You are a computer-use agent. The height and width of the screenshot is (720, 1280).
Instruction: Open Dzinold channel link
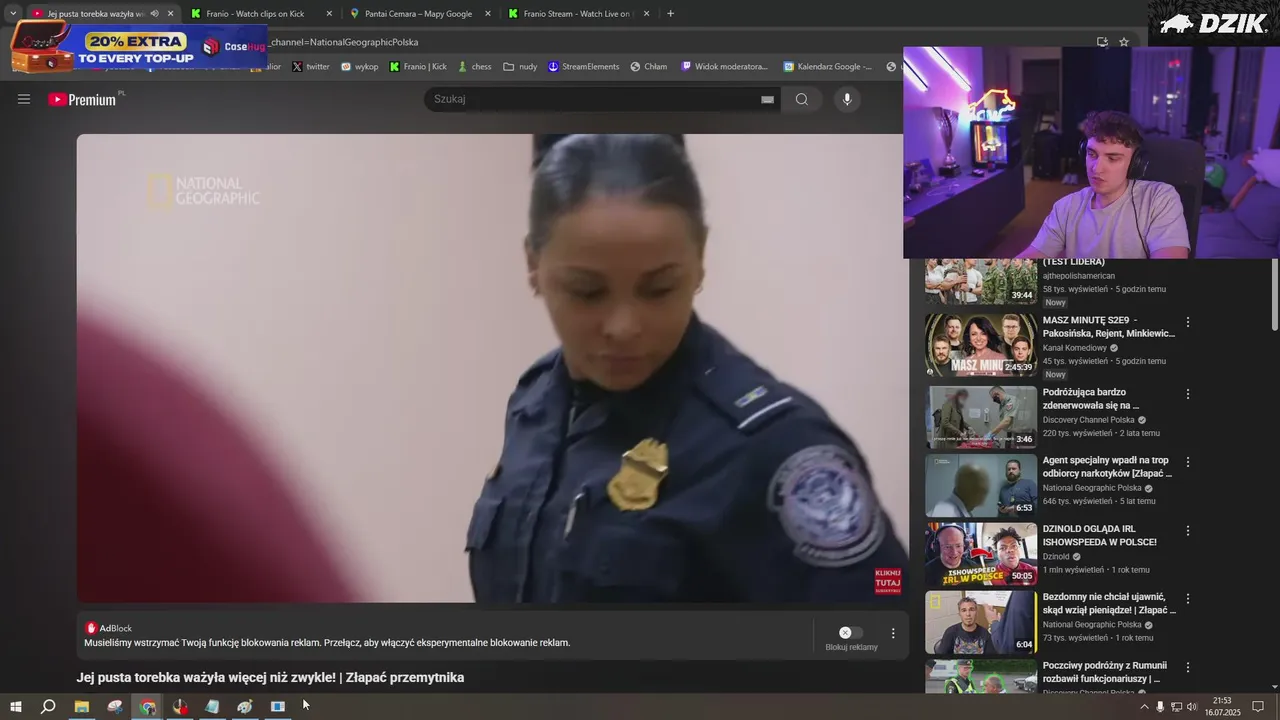[x=1056, y=556]
